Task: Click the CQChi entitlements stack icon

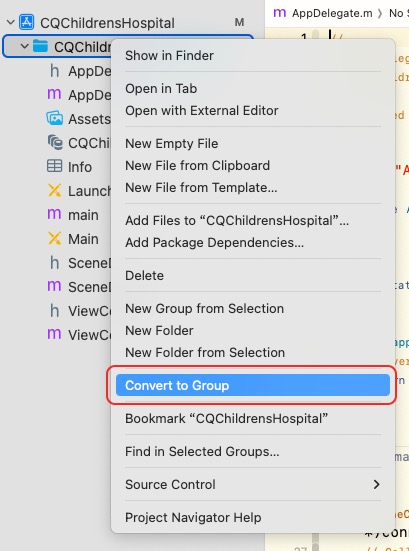Action: [x=55, y=143]
